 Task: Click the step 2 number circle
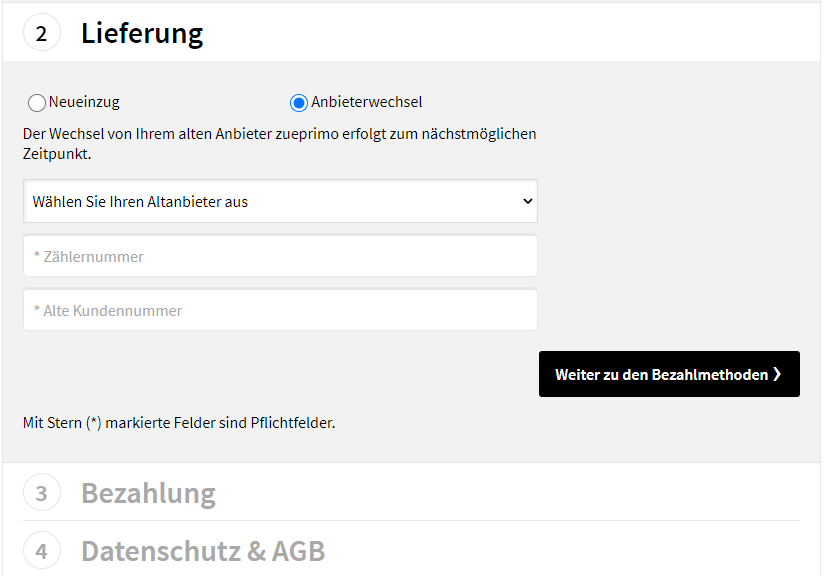click(41, 33)
